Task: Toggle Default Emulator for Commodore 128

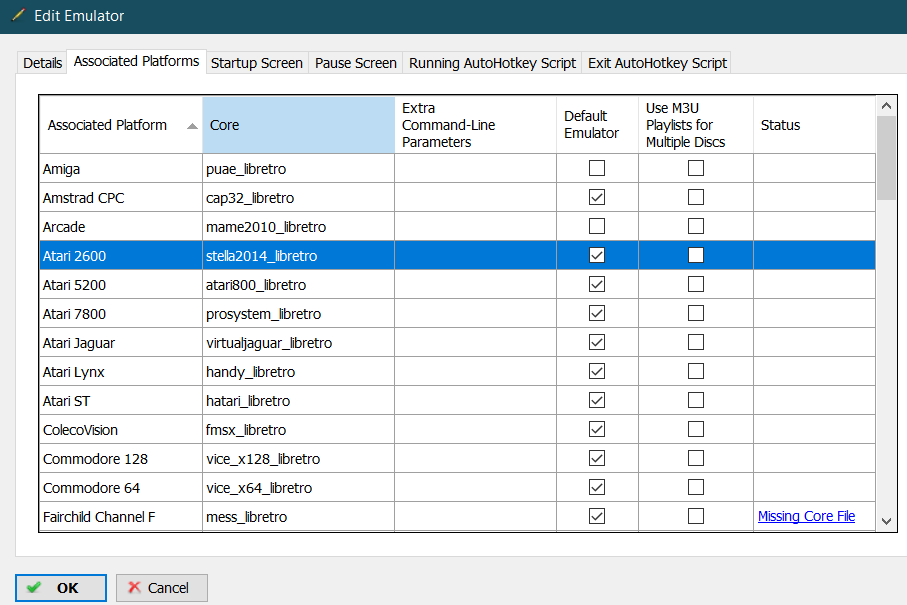Action: tap(597, 458)
